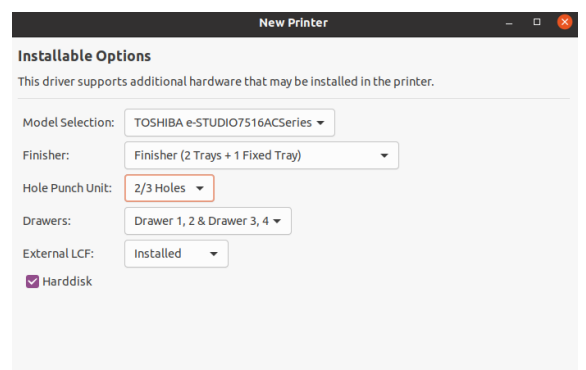The height and width of the screenshot is (370, 586).
Task: Click the driver supports additional hardware description
Action: pos(226,81)
